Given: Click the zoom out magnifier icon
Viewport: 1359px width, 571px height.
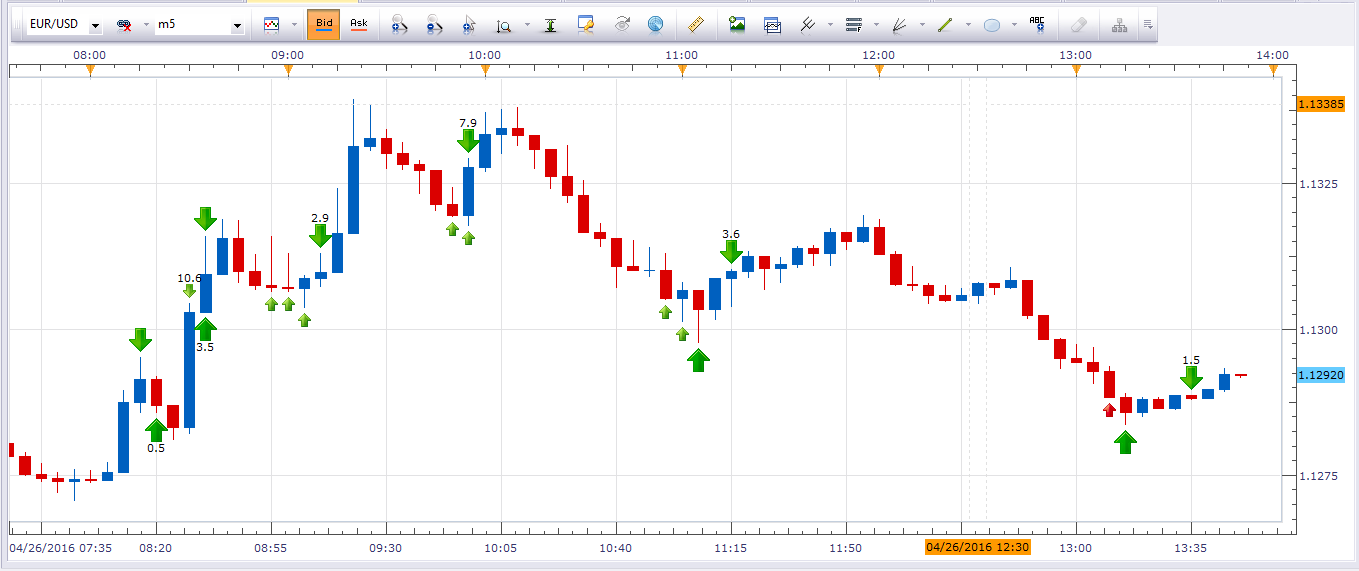Looking at the screenshot, I should [434, 25].
